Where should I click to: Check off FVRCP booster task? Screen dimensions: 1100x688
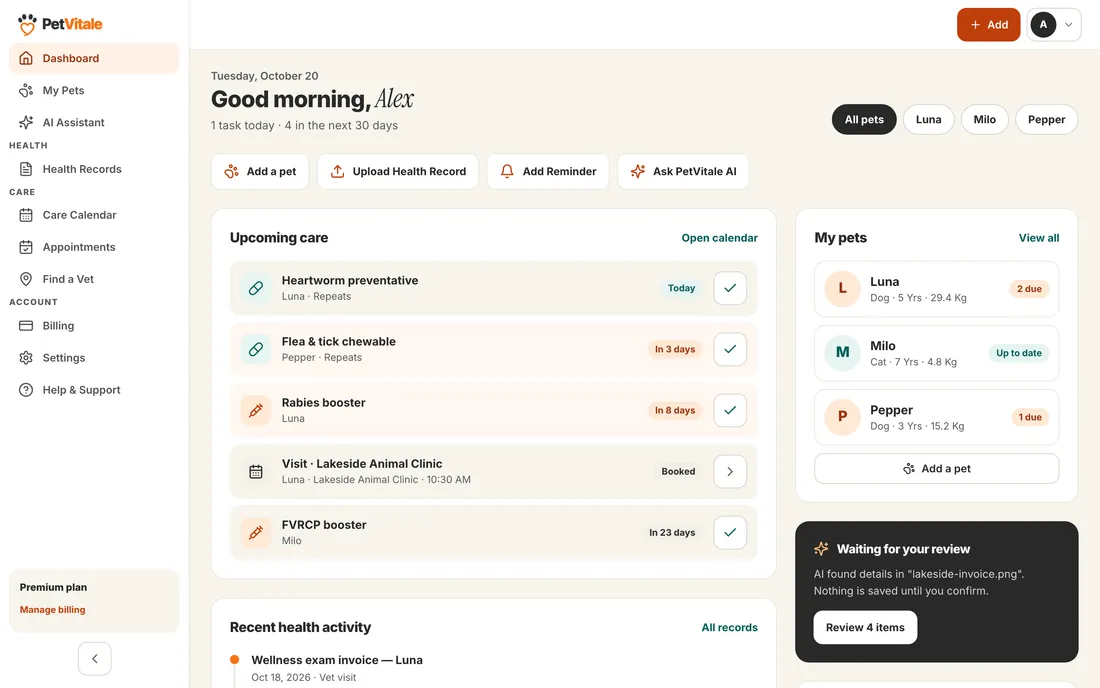click(x=730, y=532)
